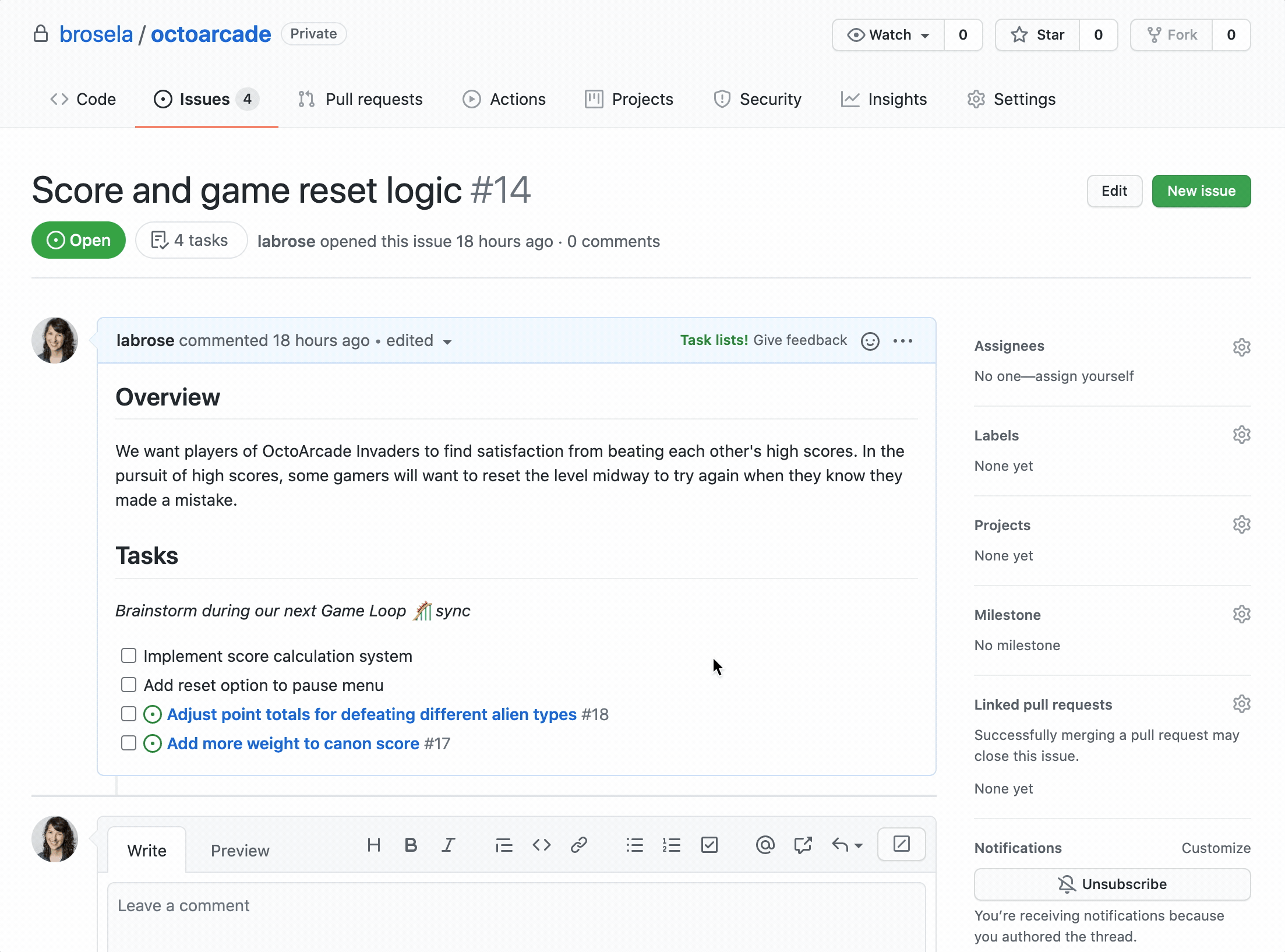The width and height of the screenshot is (1285, 952).
Task: Expand the edited history dropdown arrow
Action: (x=447, y=342)
